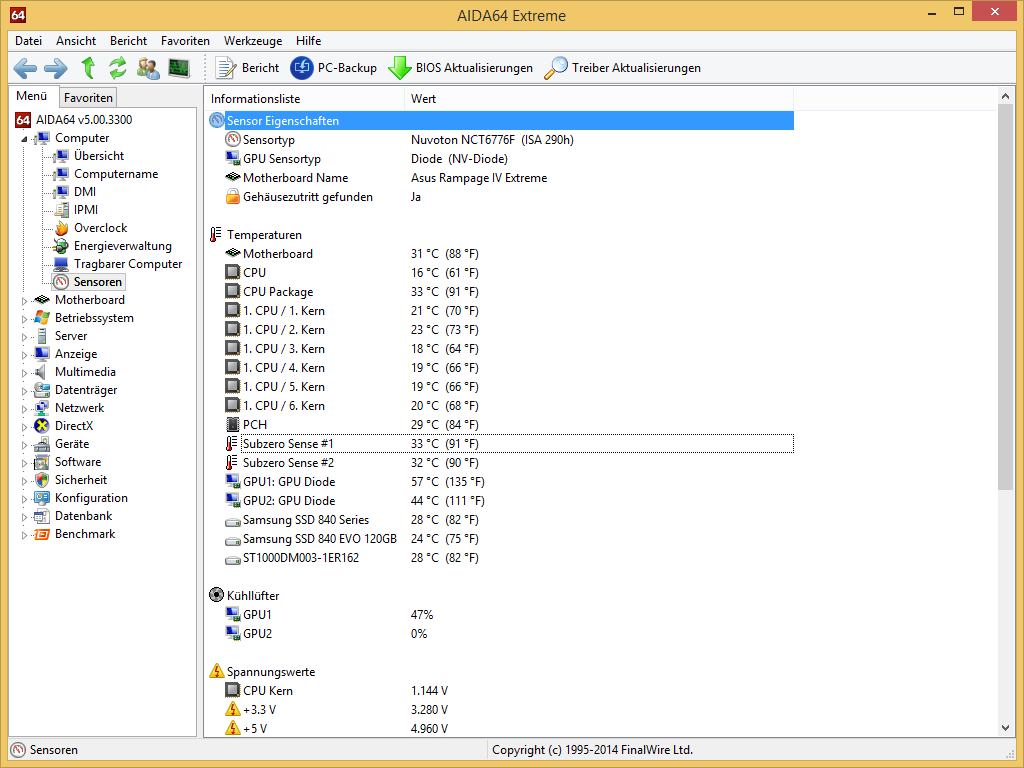Click the AIDA64 title bar app icon
Screen dimensions: 1024x768
(18, 14)
